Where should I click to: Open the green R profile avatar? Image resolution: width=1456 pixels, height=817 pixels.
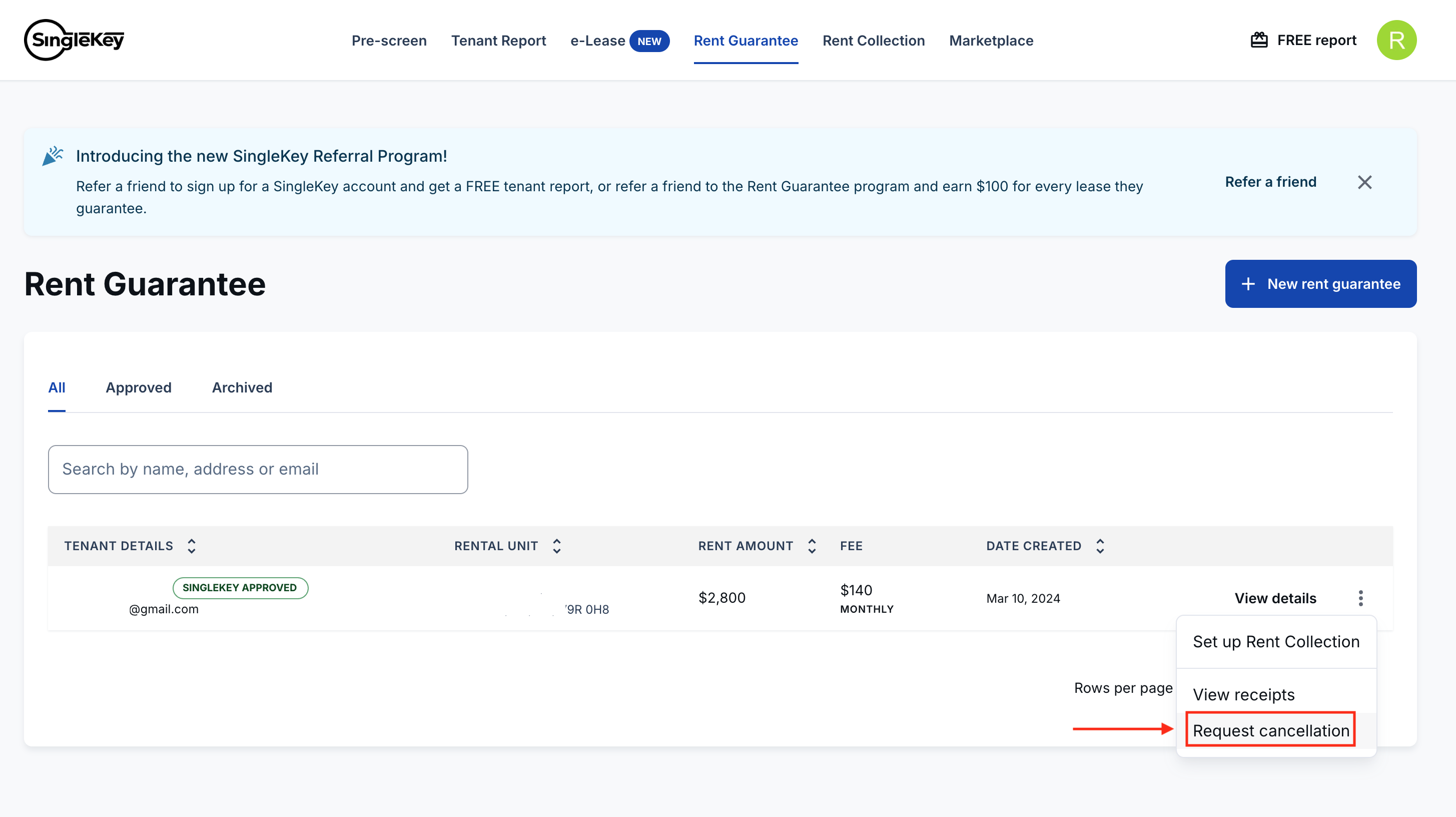point(1395,40)
